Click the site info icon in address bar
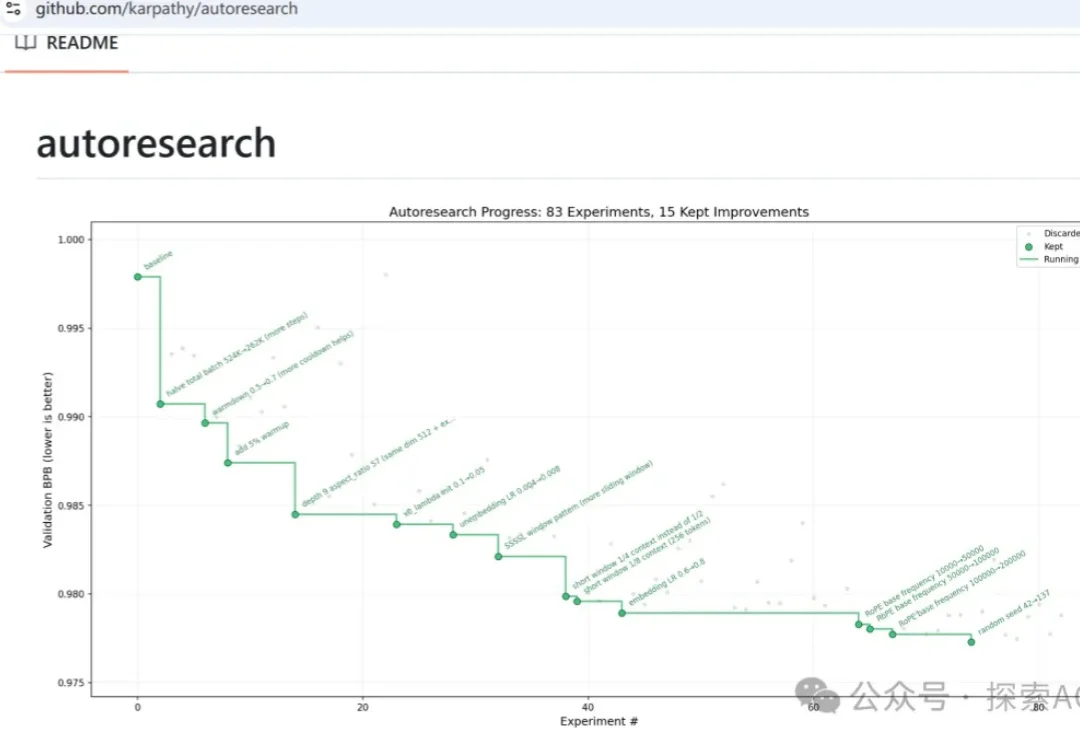The height and width of the screenshot is (744, 1080). [13, 9]
